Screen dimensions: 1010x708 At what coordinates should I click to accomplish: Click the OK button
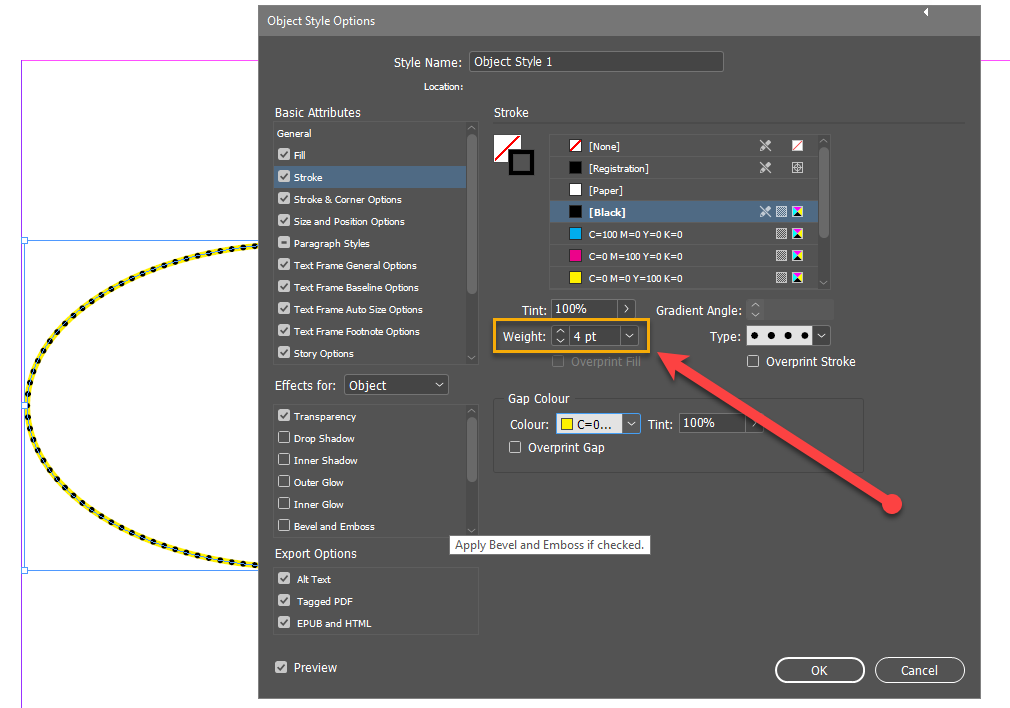pyautogui.click(x=819, y=670)
